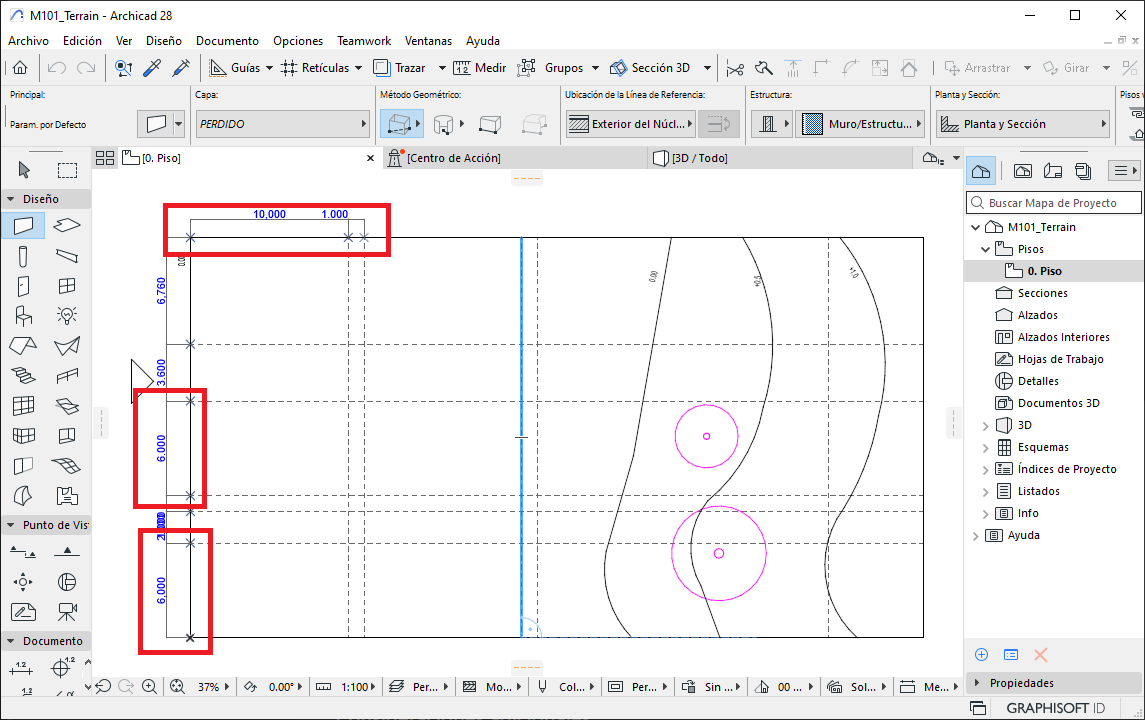This screenshot has height=720, width=1145.
Task: Click the Planta y Sección button
Action: (1023, 124)
